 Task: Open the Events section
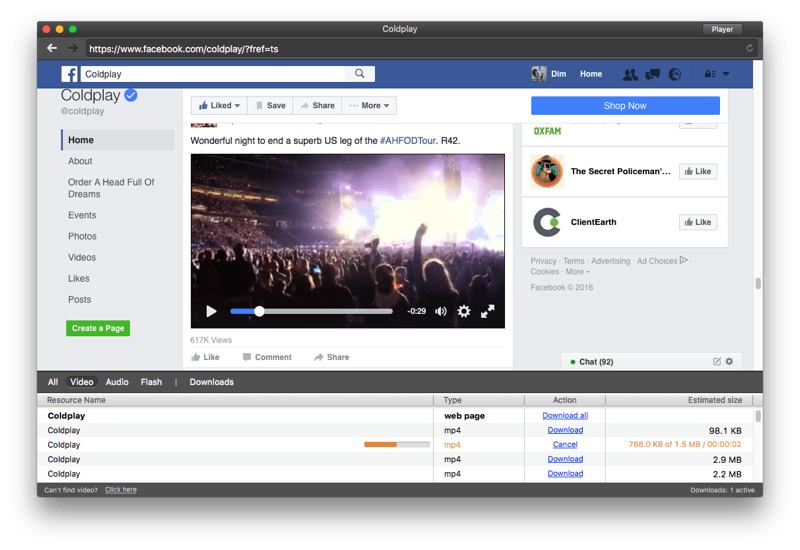pos(82,215)
